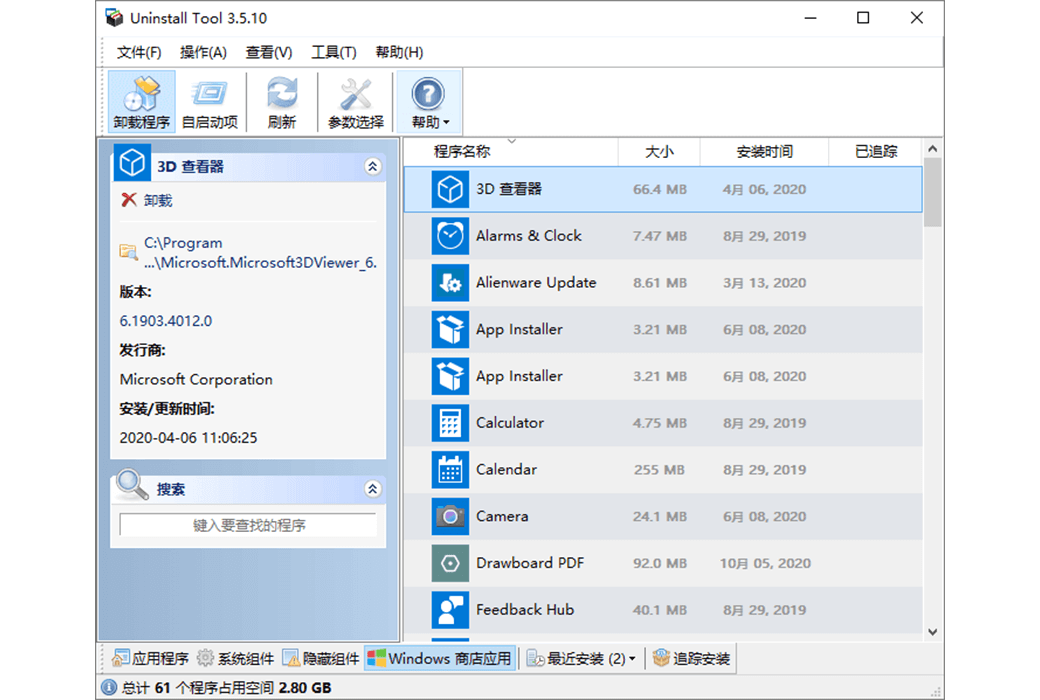Click the Alarms & Clock app icon
Image resolution: width=1040 pixels, height=700 pixels.
tap(450, 236)
